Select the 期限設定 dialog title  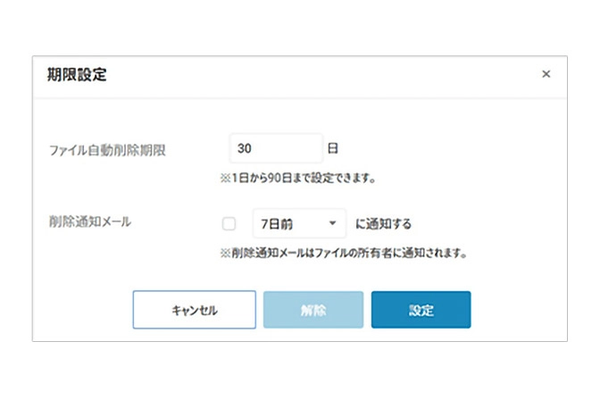(x=77, y=75)
